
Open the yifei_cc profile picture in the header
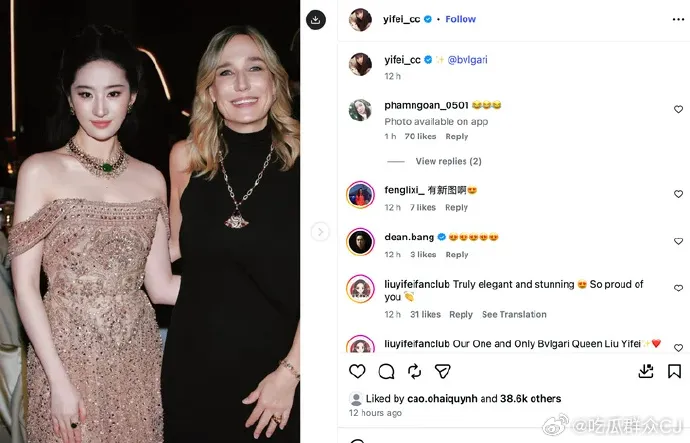360,20
